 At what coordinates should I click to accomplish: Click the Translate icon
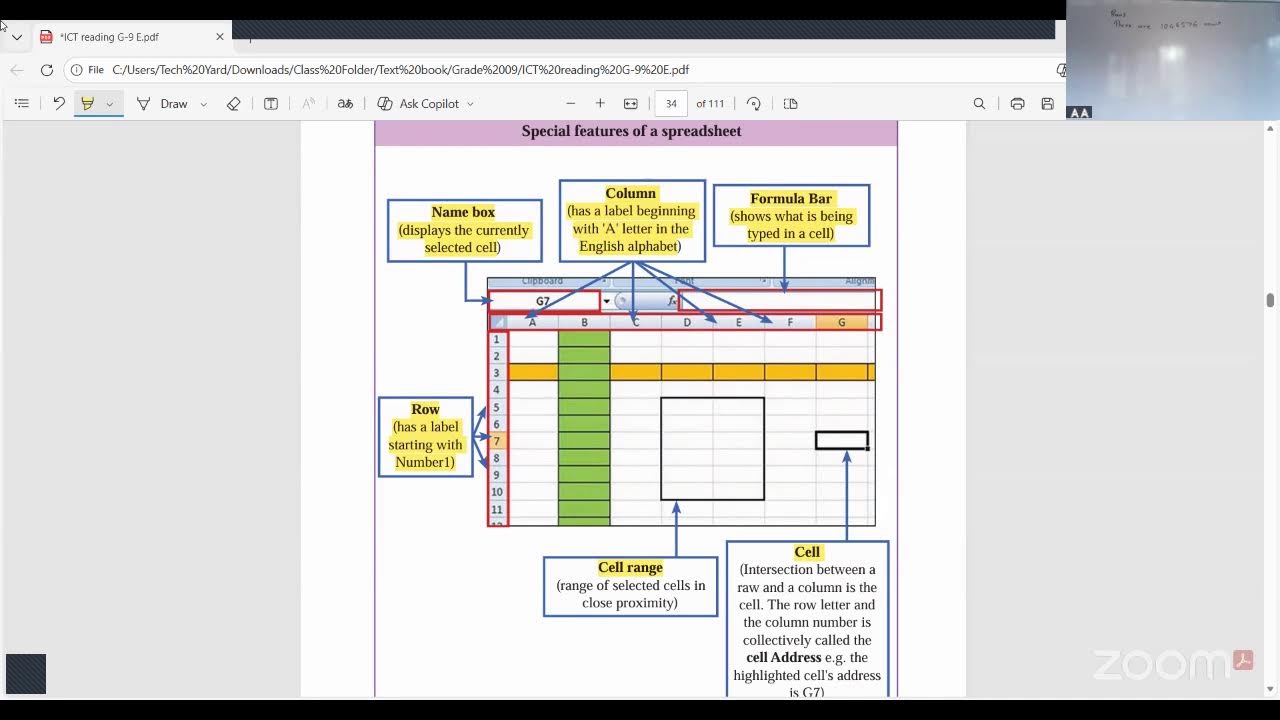345,103
